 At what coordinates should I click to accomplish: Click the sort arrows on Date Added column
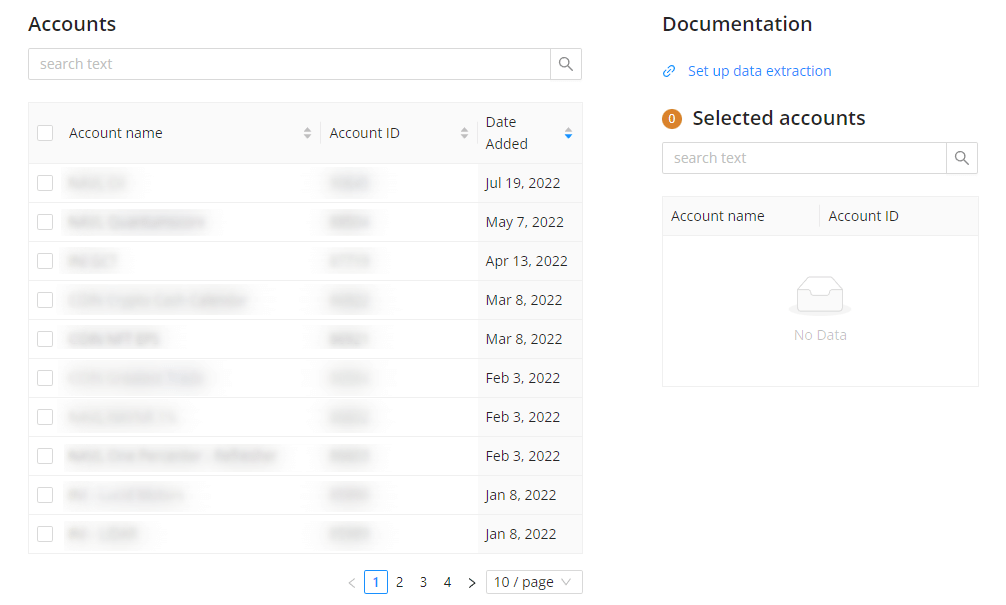click(567, 132)
